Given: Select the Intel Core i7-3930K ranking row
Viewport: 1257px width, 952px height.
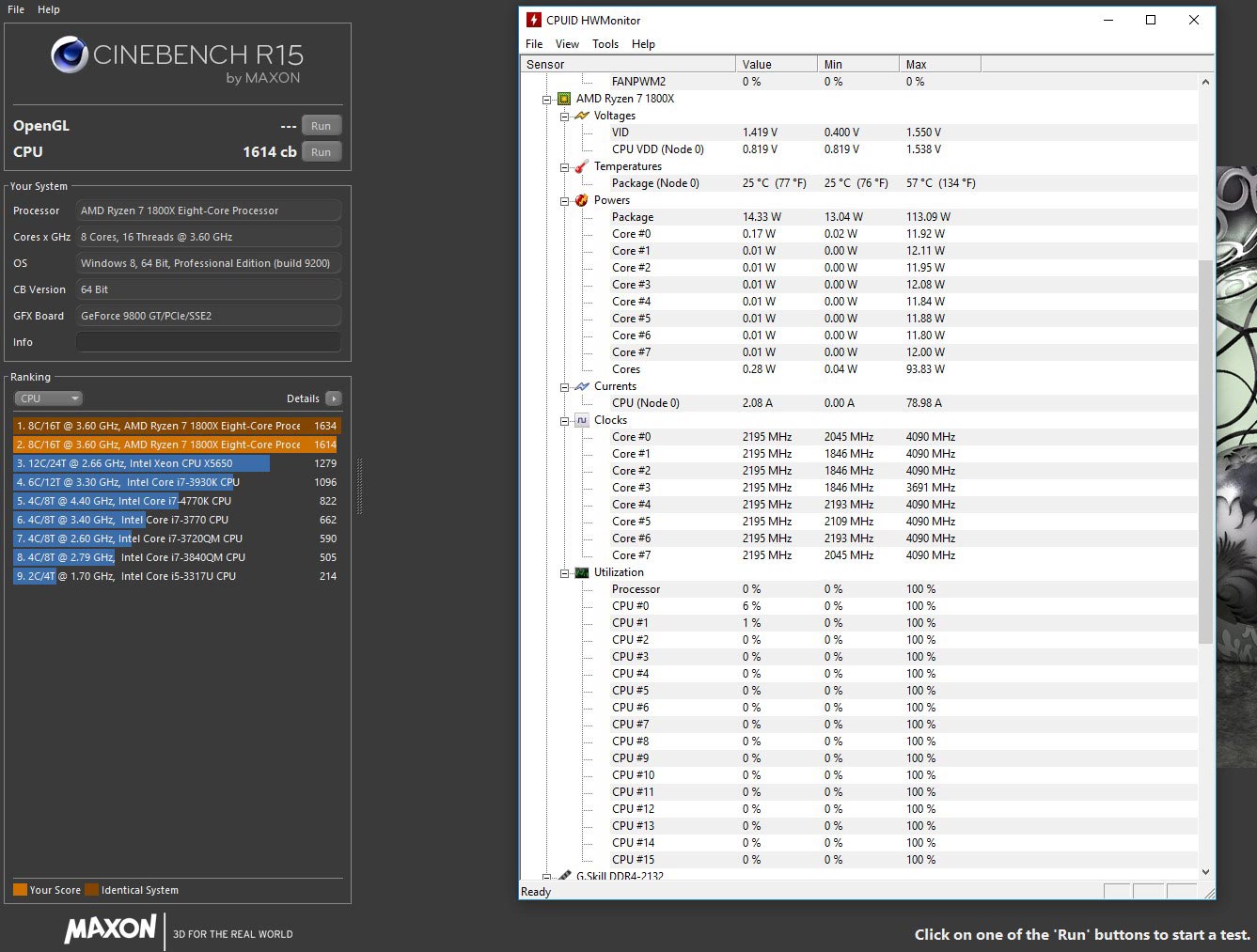Looking at the screenshot, I should click(x=176, y=482).
